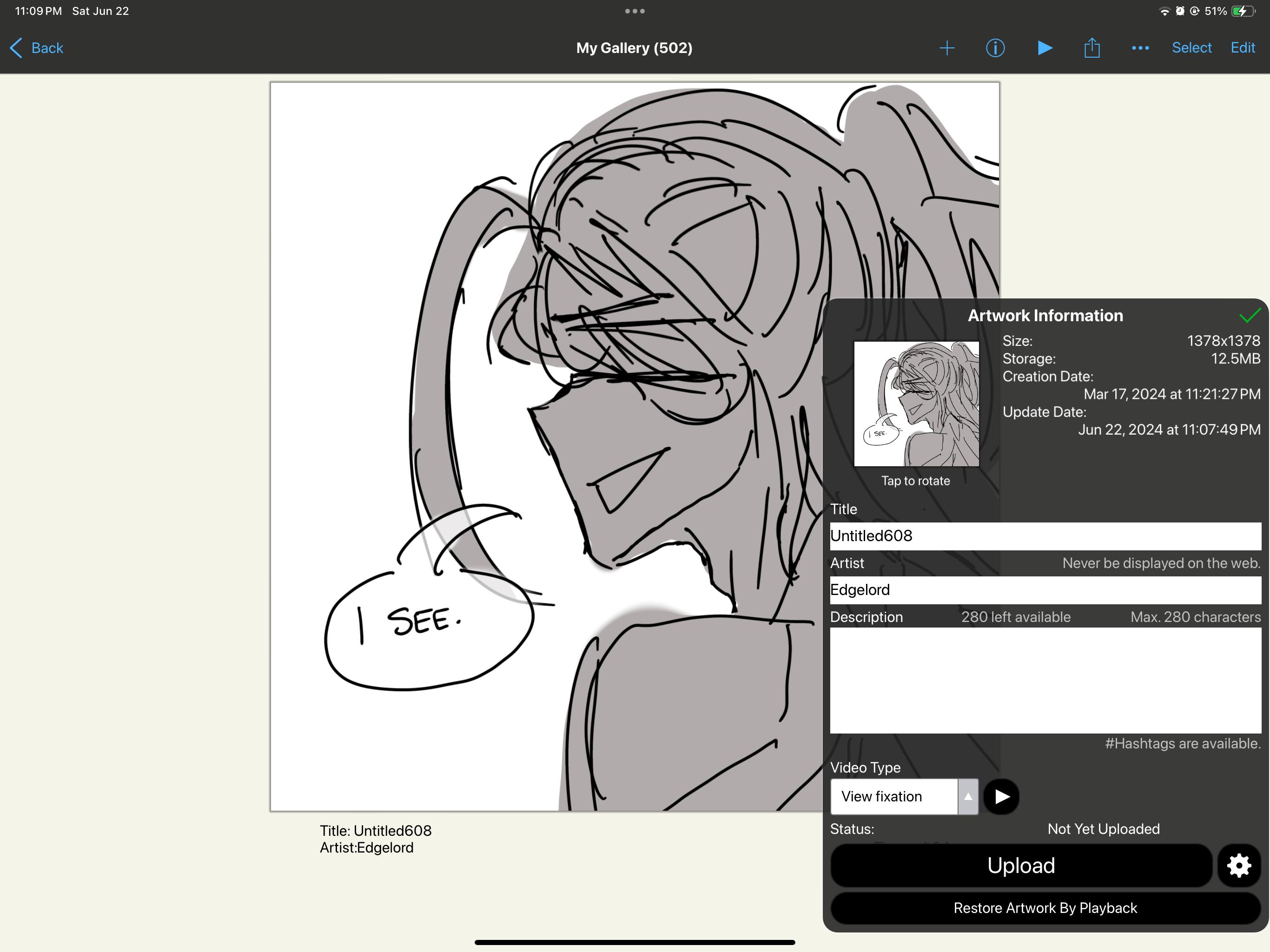Click update date 'Jun 22, 2024 at 11:07:49 PM'
The image size is (1270, 952).
pos(1169,430)
